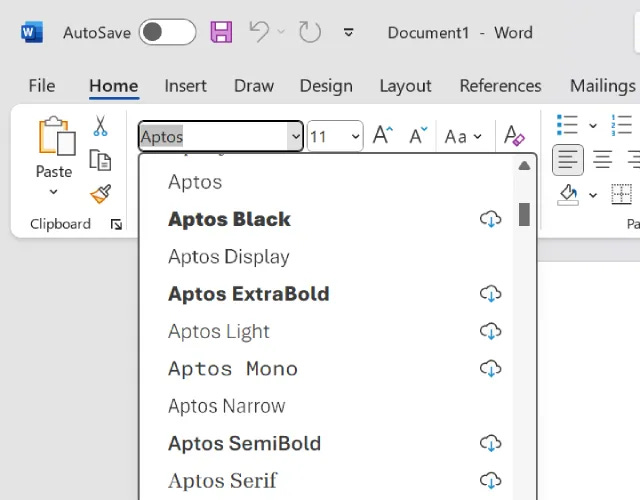
Task: Open the Clipboard dialog launcher
Action: [x=116, y=224]
